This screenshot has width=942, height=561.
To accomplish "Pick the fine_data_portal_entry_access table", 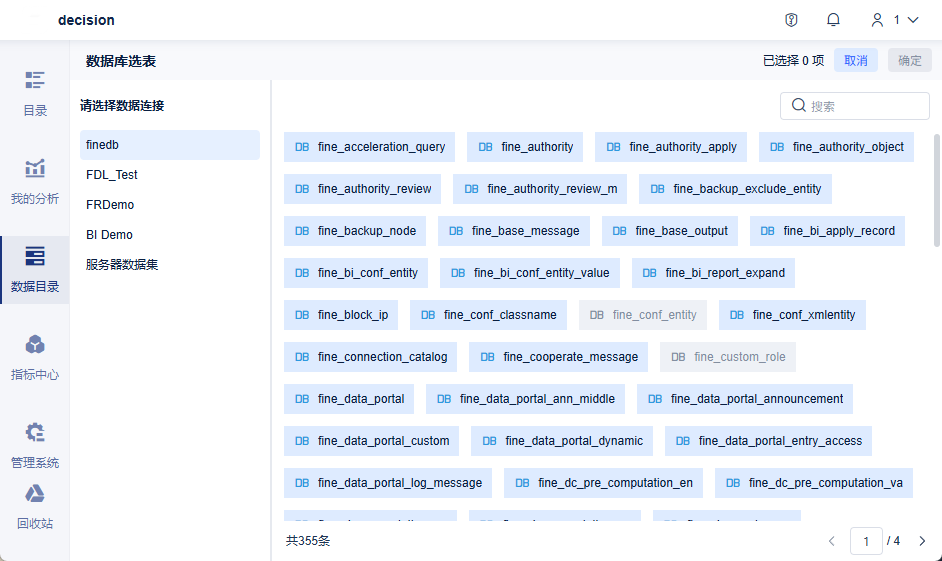I will click(768, 441).
